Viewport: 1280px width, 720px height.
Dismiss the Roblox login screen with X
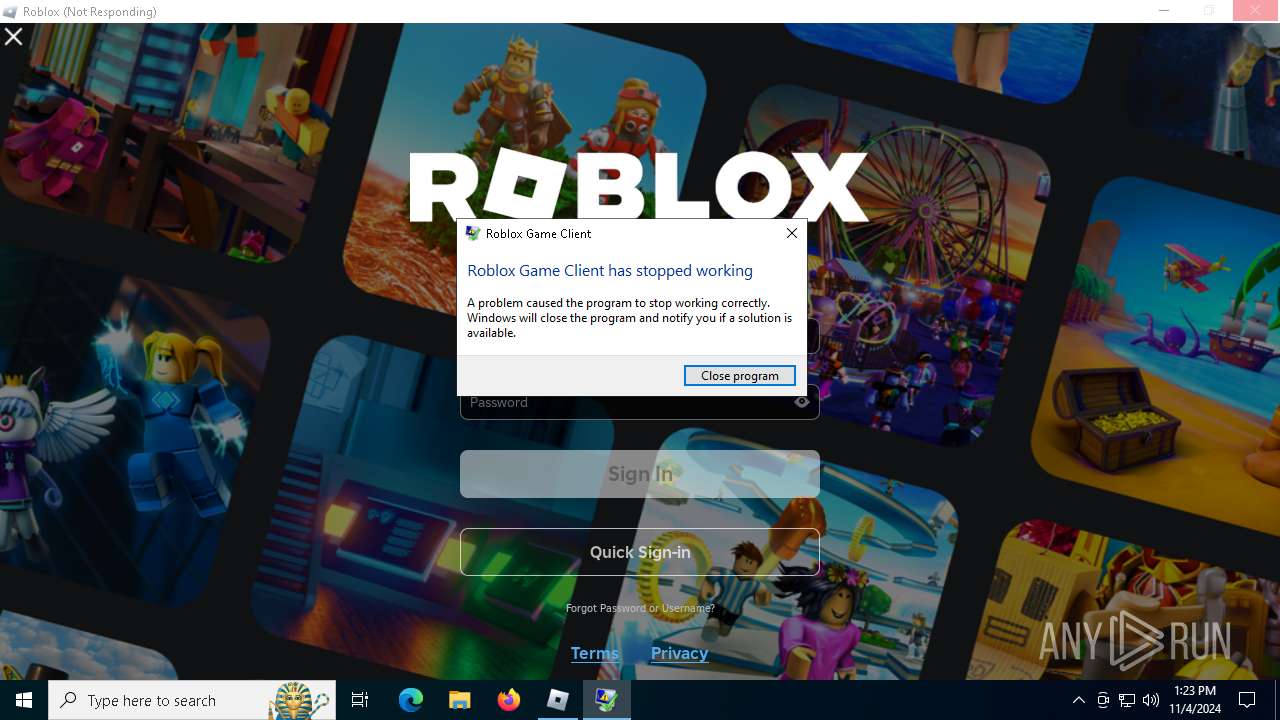click(14, 37)
